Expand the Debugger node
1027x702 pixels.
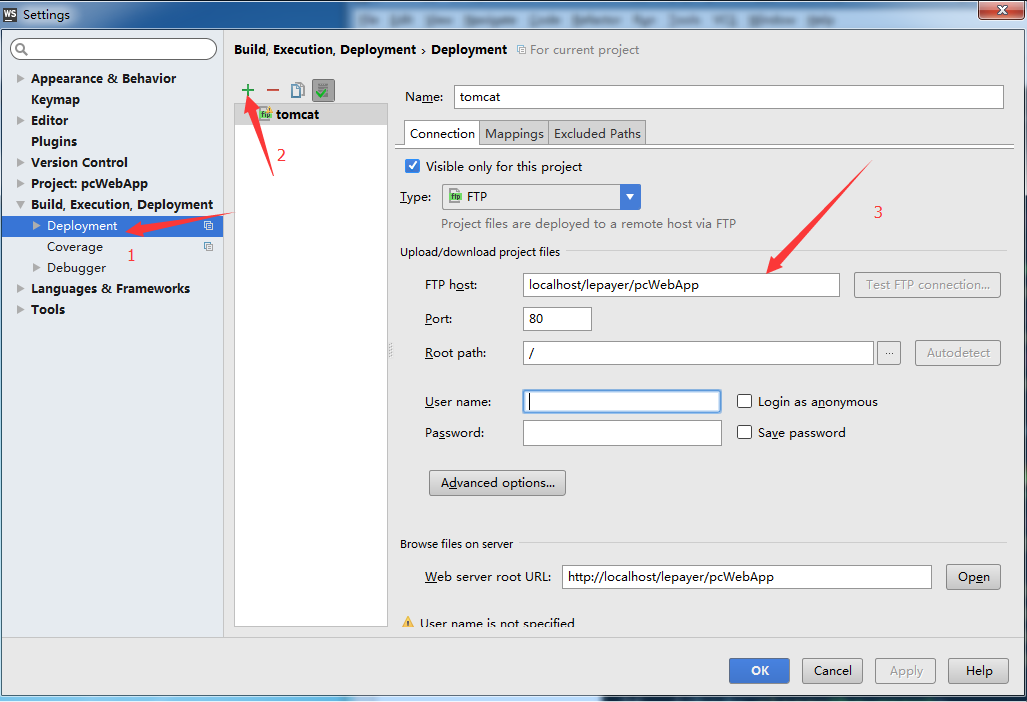point(37,267)
